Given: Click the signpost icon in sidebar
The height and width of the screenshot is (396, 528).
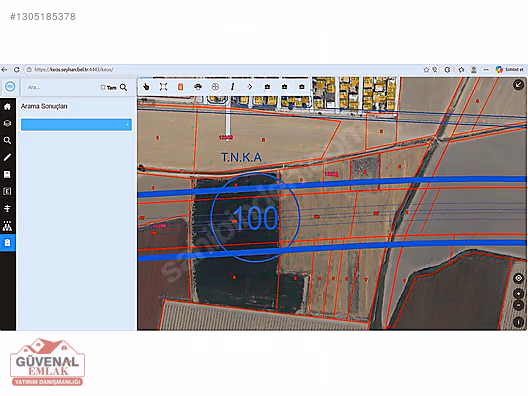Looking at the screenshot, I should point(7,208).
